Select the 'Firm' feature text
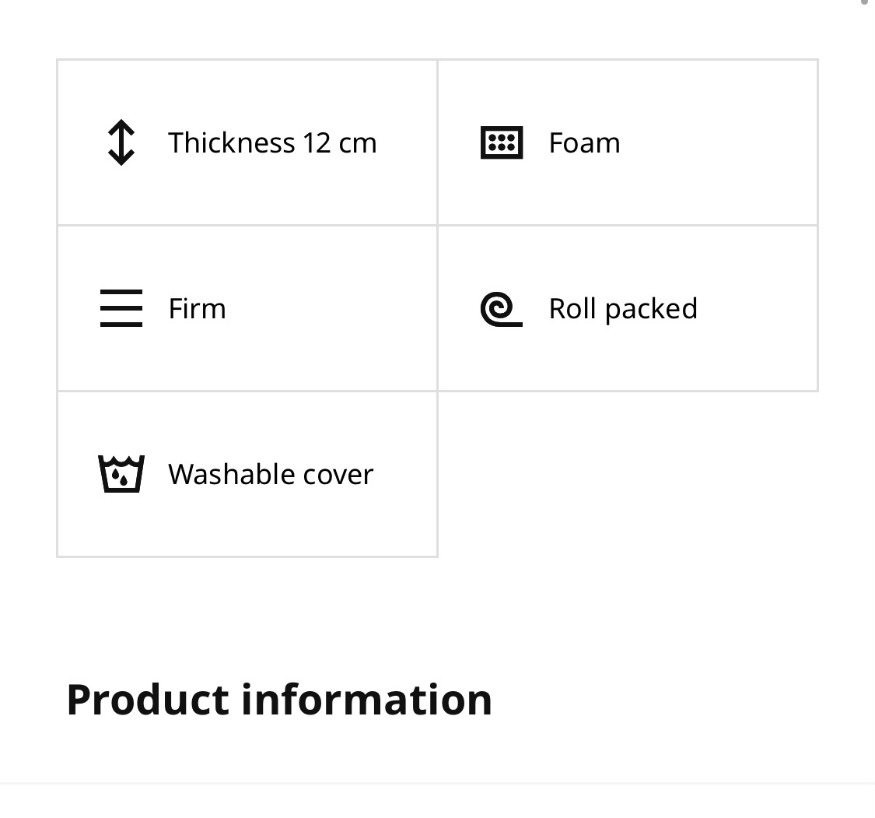This screenshot has height=818, width=875. [x=197, y=309]
